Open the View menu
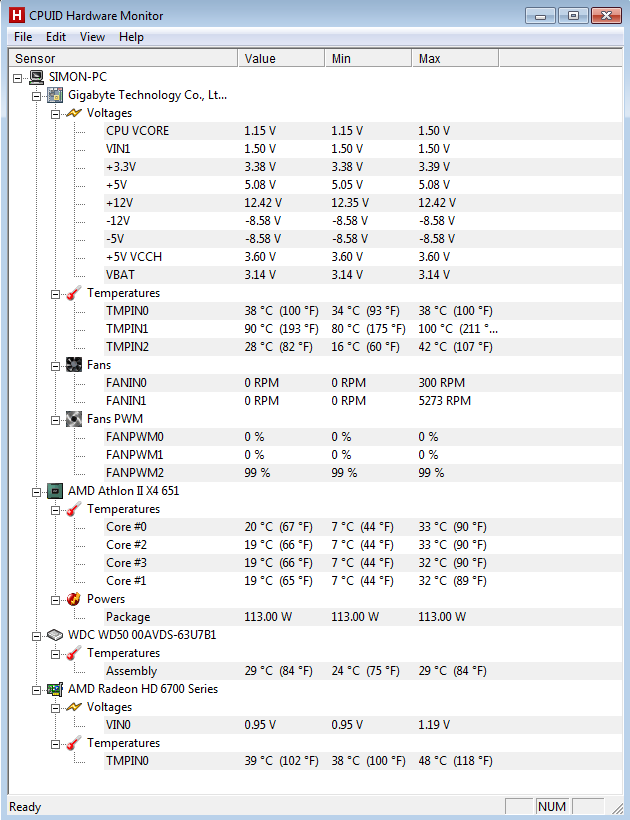This screenshot has width=630, height=820. (x=92, y=37)
